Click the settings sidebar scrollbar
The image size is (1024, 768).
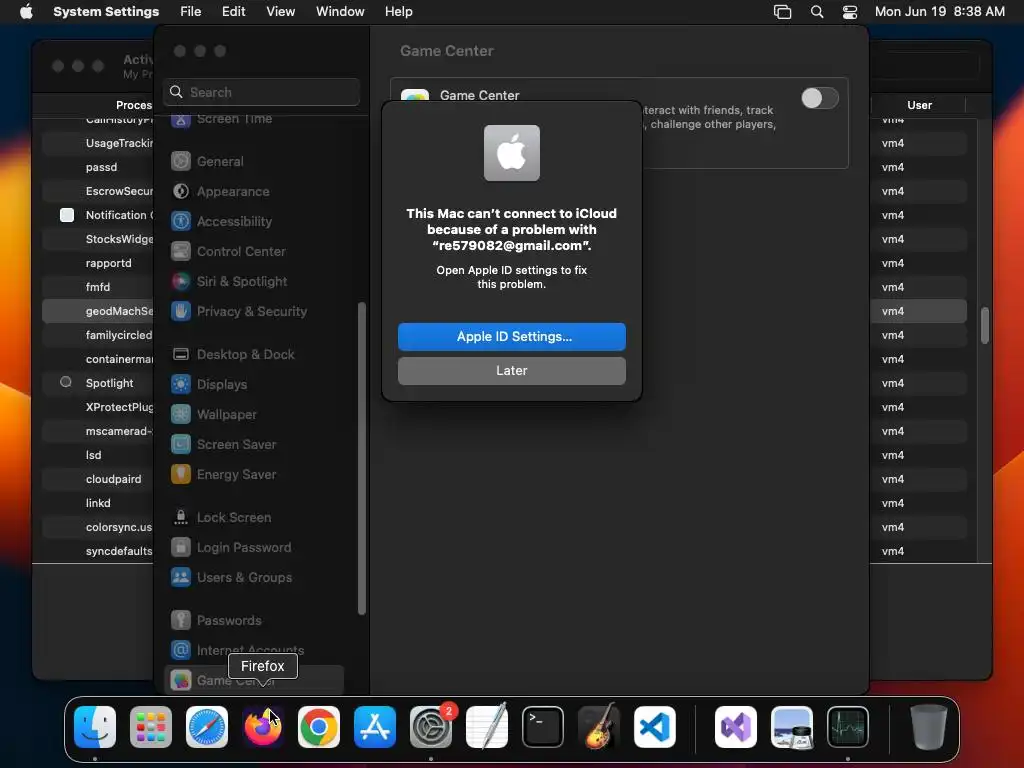[x=361, y=458]
